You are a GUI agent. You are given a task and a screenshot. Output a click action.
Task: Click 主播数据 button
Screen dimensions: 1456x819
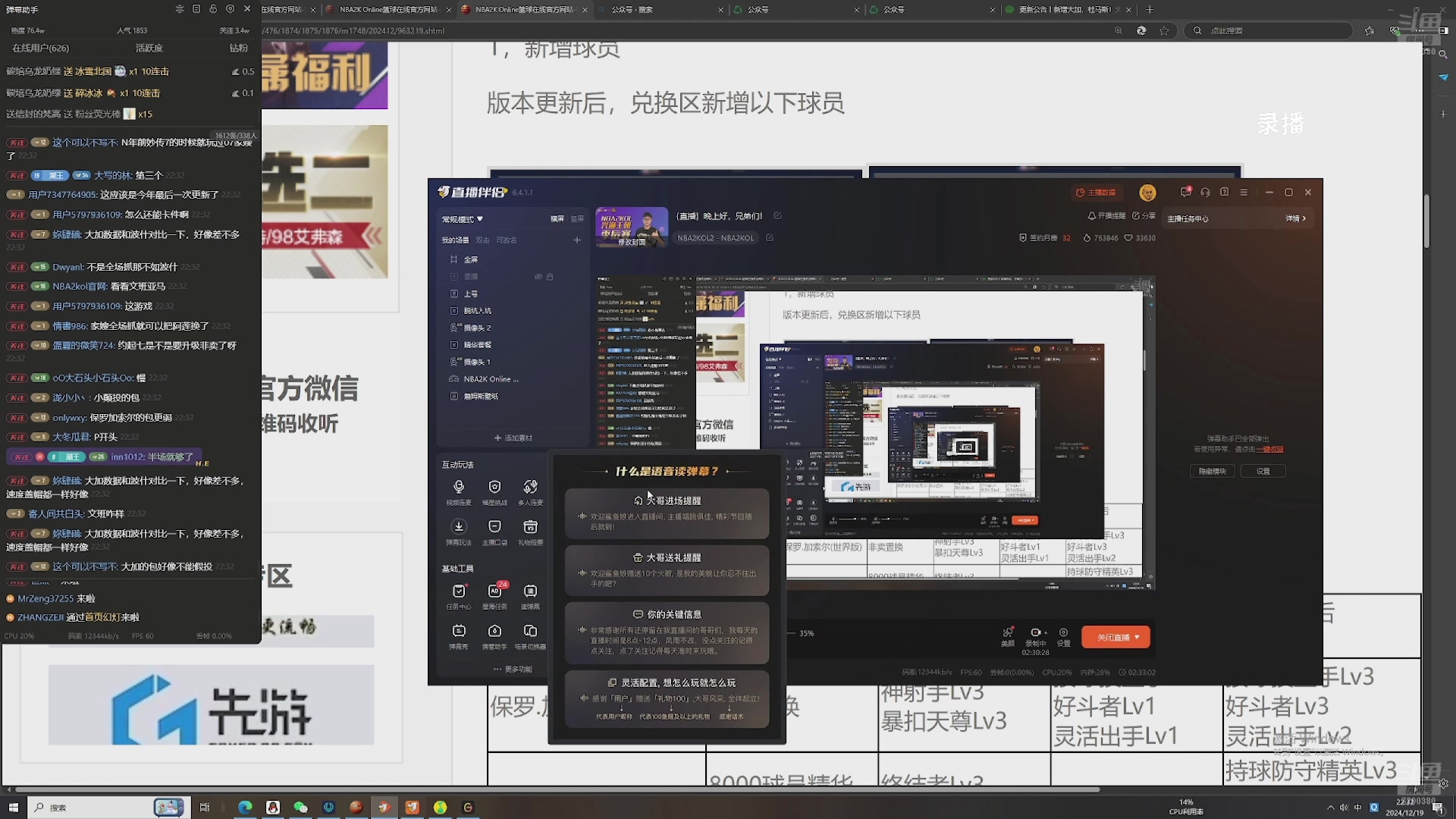tap(1097, 193)
